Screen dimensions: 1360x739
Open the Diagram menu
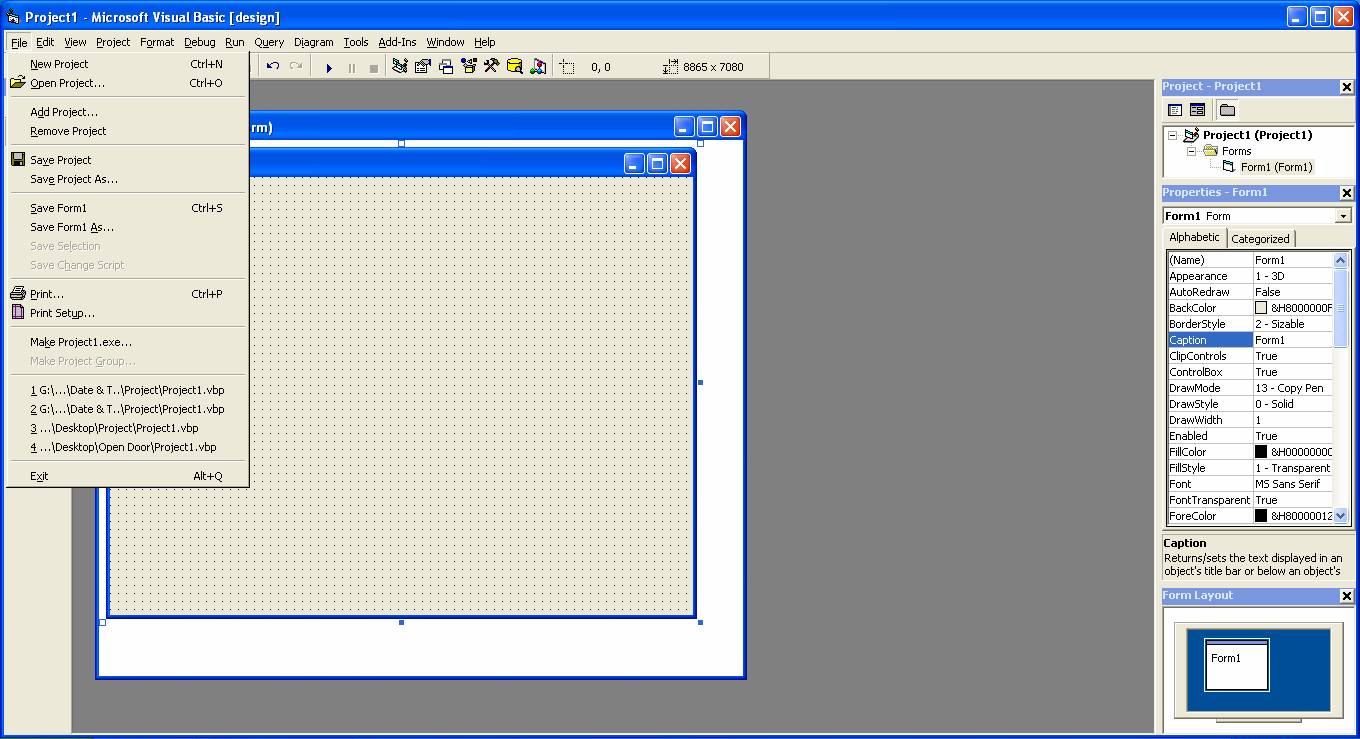pyautogui.click(x=313, y=42)
